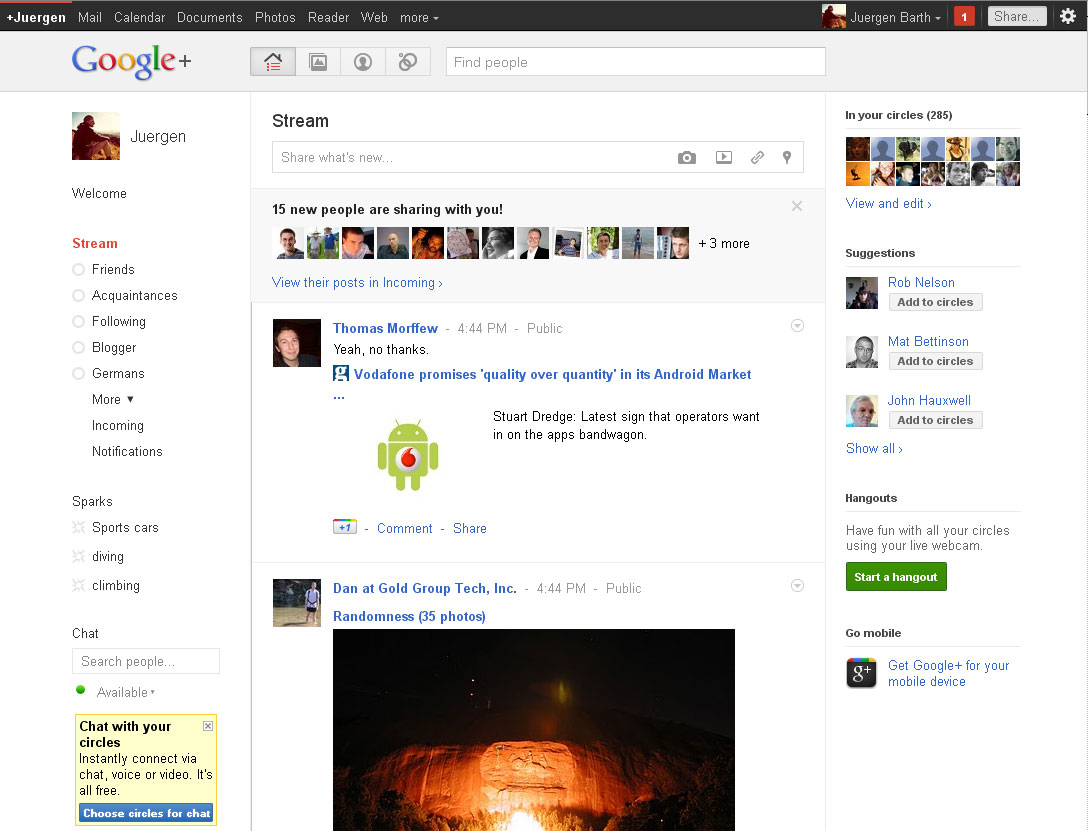The height and width of the screenshot is (831, 1088).
Task: Click Juergen's profile photo in left sidebar
Action: [96, 136]
